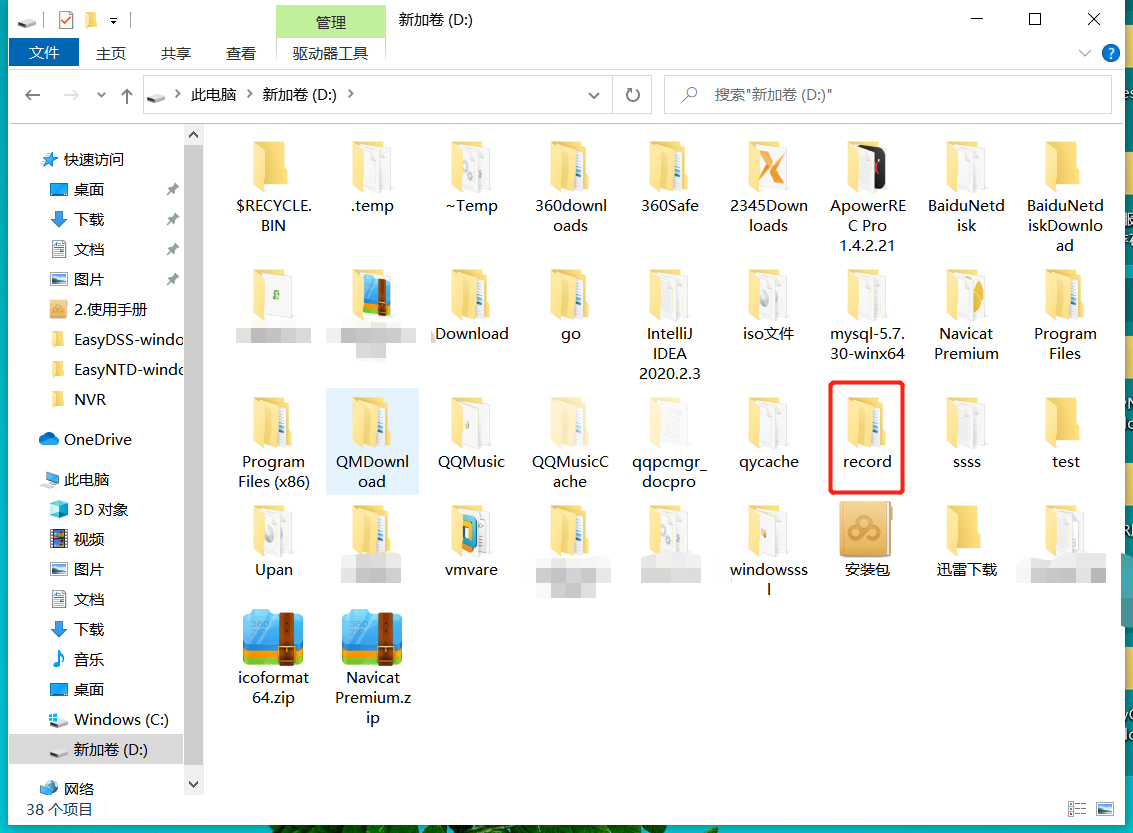
Task: Click the navigation pane scroll up arrow
Action: point(193,135)
